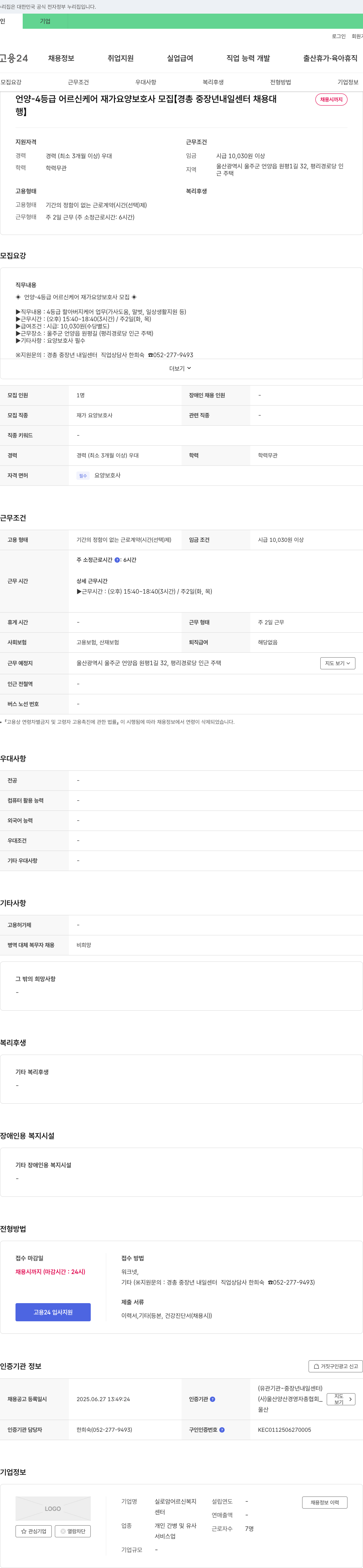The height and width of the screenshot is (1568, 363).
Task: Click the 개인 간병 및 유사 서비스업 industry text
Action: tap(176, 1531)
